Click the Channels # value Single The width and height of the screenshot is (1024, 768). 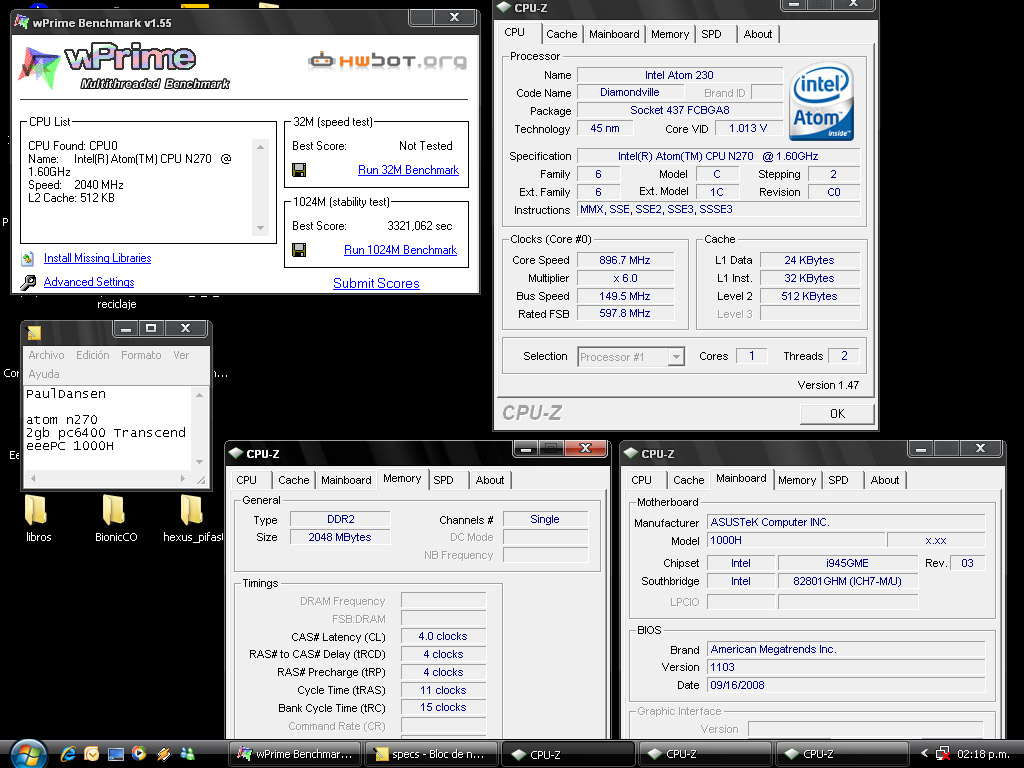coord(545,520)
